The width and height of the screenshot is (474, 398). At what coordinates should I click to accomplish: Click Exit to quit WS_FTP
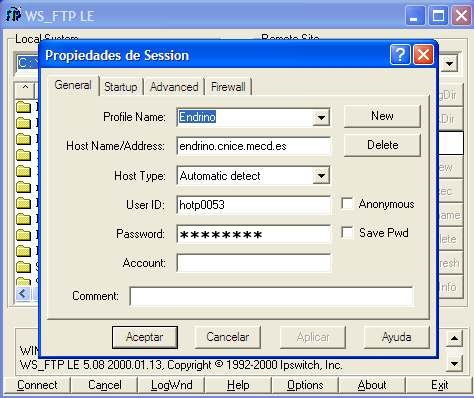pyautogui.click(x=439, y=385)
